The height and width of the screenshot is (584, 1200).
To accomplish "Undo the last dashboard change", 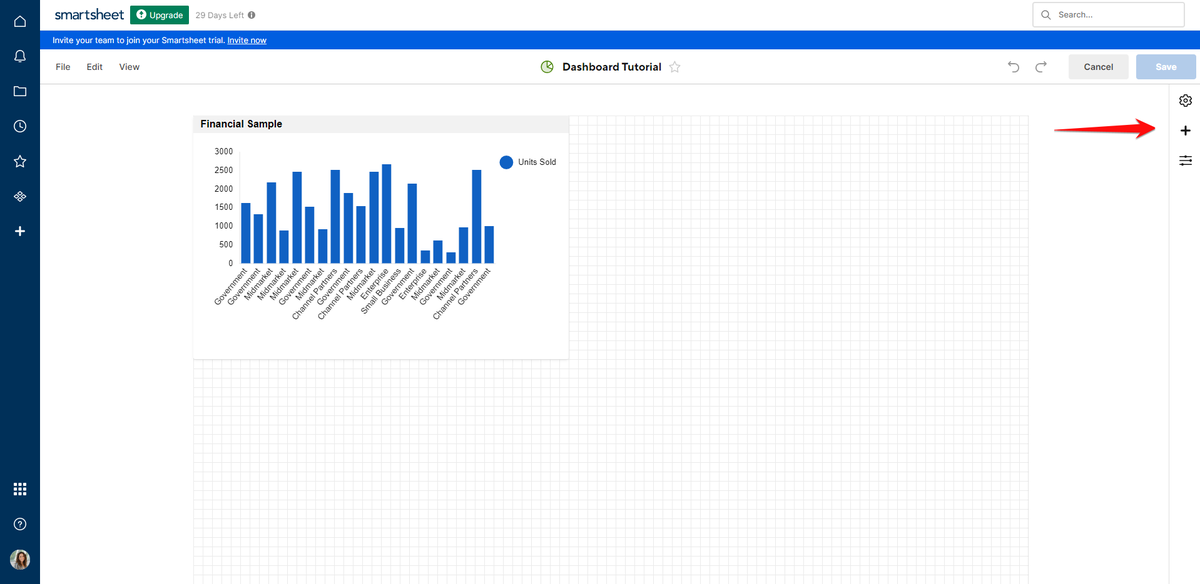I will 1013,66.
